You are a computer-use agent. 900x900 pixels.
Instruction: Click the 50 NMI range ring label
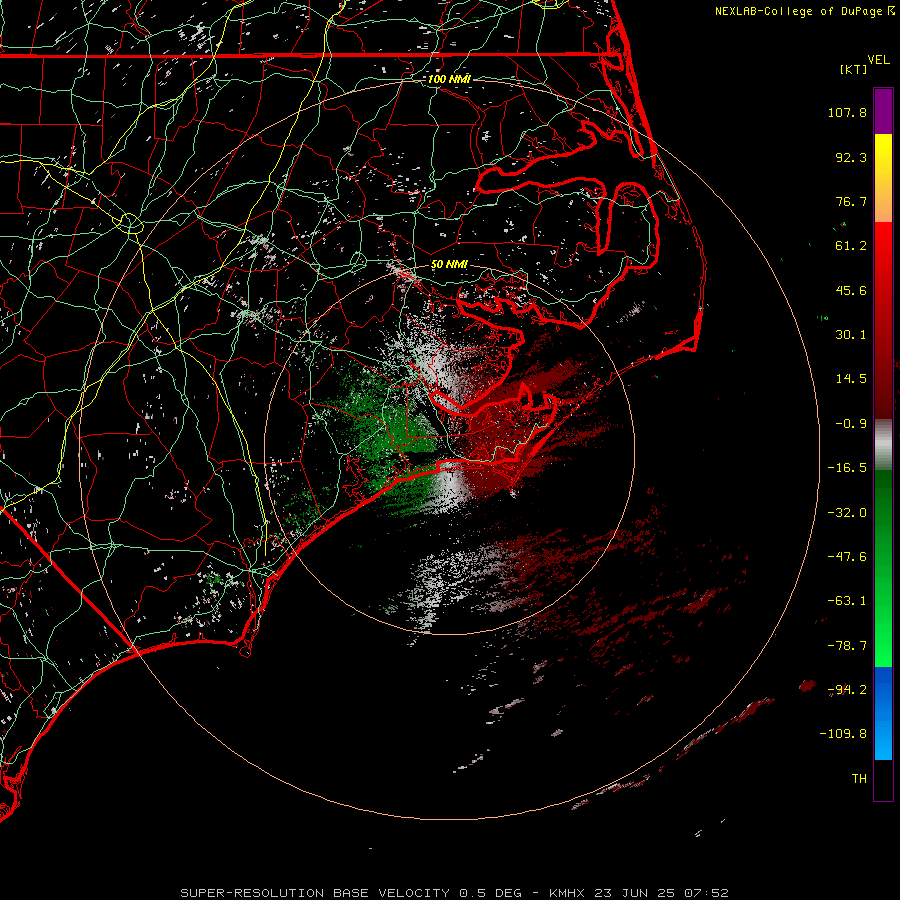449,264
